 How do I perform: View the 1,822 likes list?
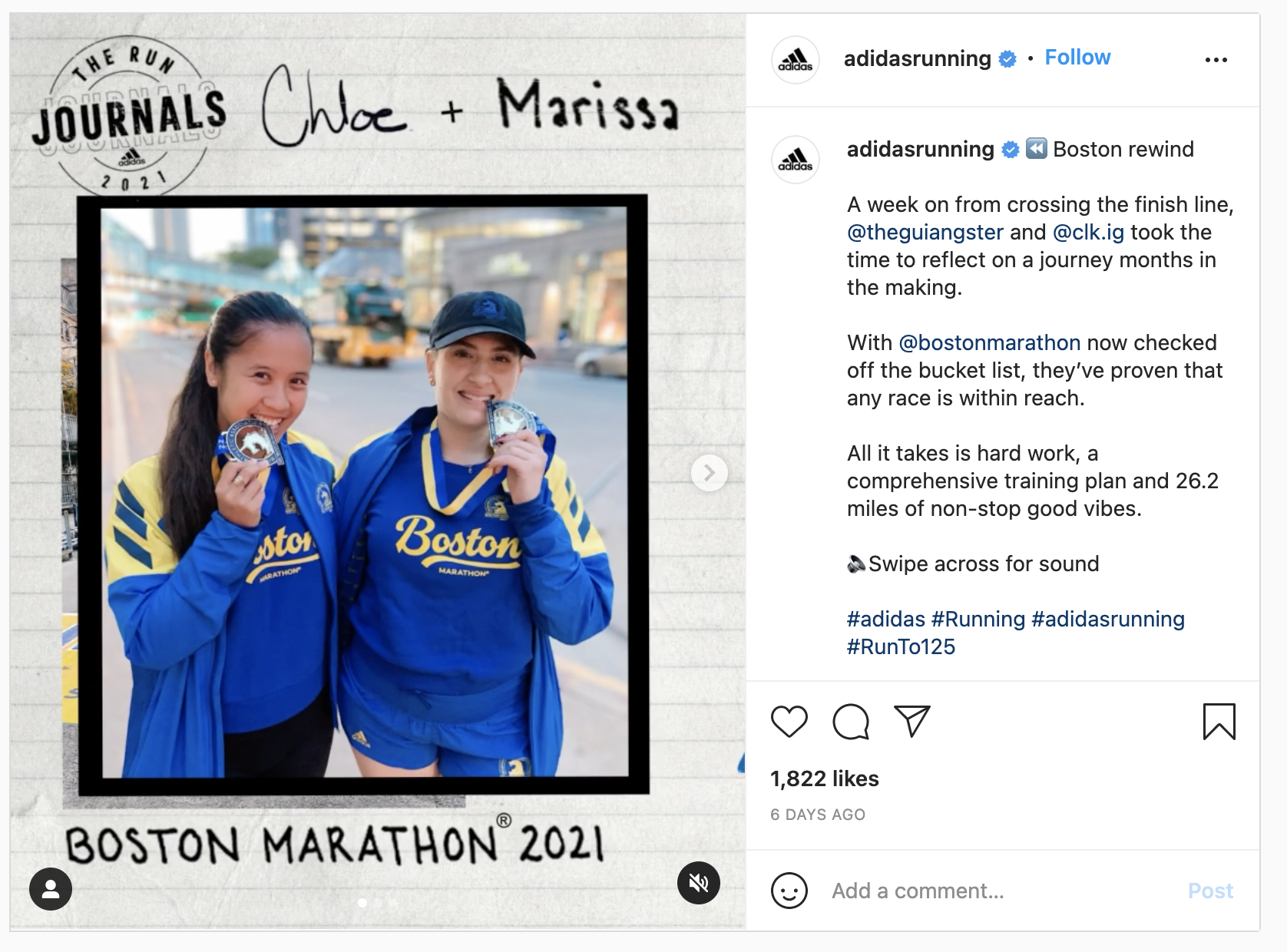coord(824,778)
